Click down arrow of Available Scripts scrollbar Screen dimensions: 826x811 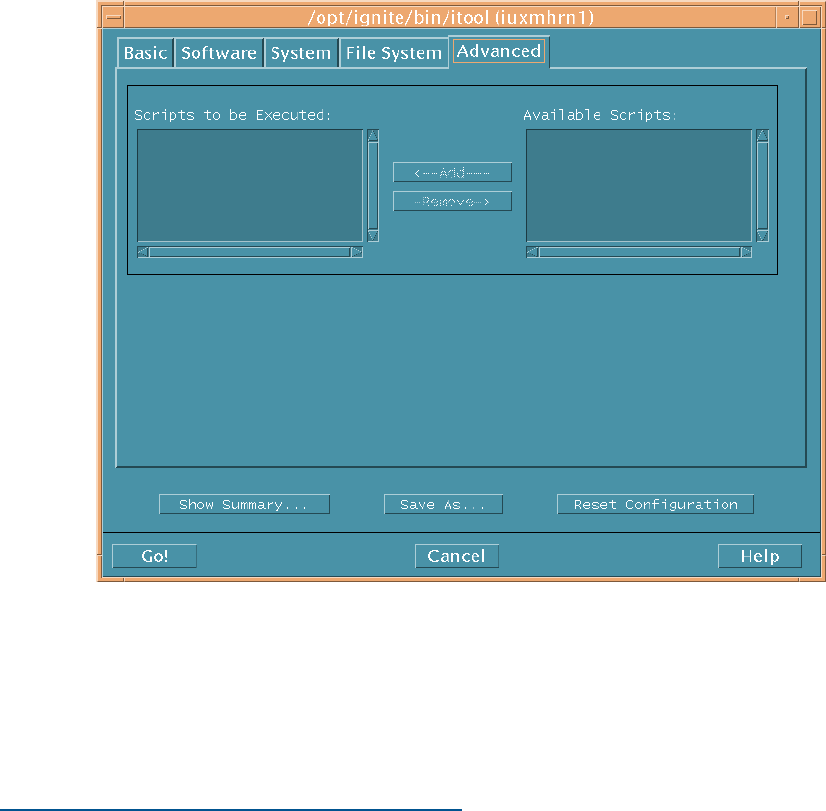[762, 235]
